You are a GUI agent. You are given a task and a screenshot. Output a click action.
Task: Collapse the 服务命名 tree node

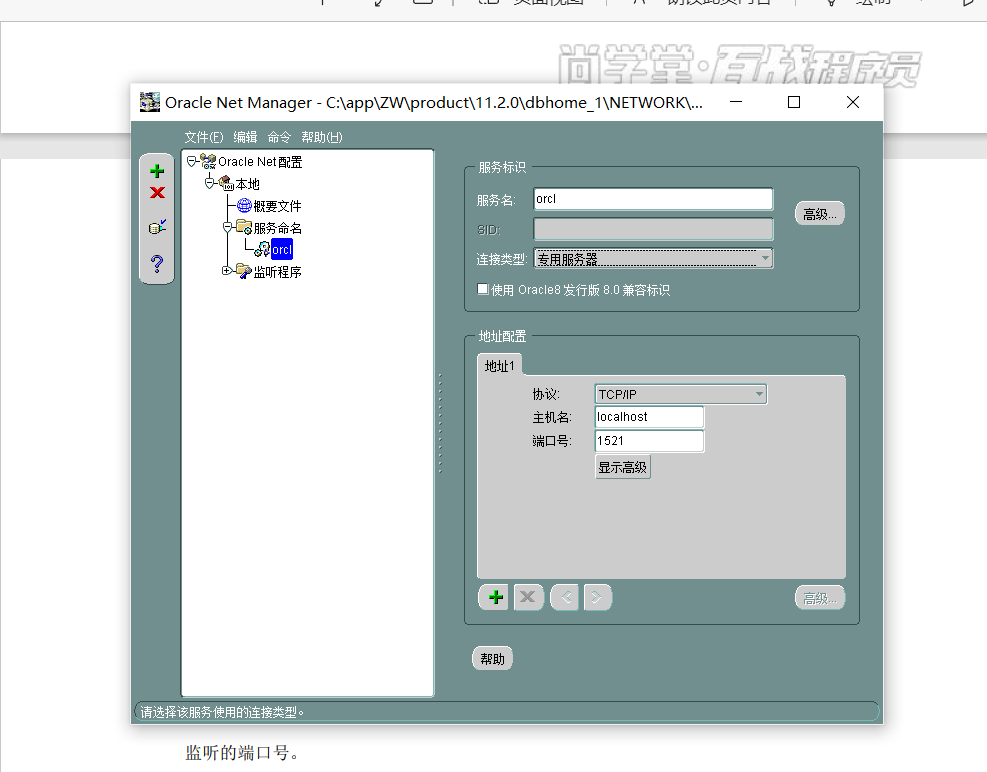227,227
